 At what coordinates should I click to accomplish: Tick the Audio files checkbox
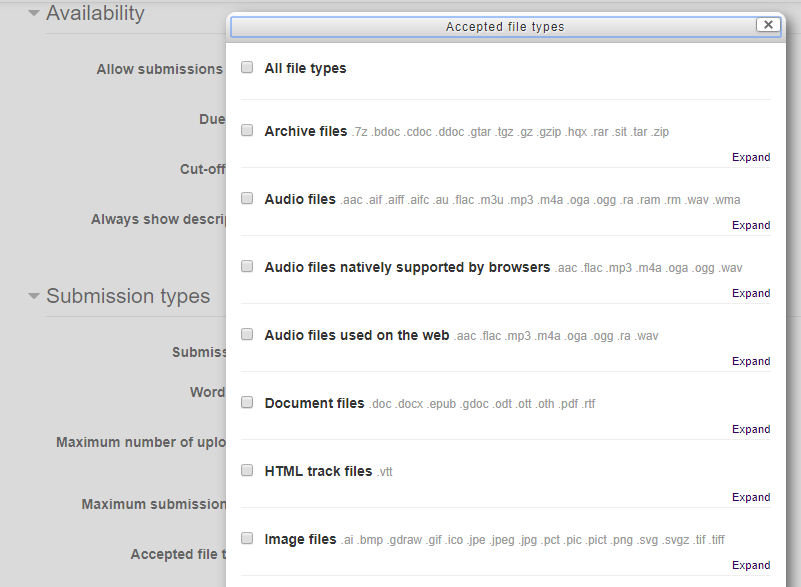(x=247, y=198)
